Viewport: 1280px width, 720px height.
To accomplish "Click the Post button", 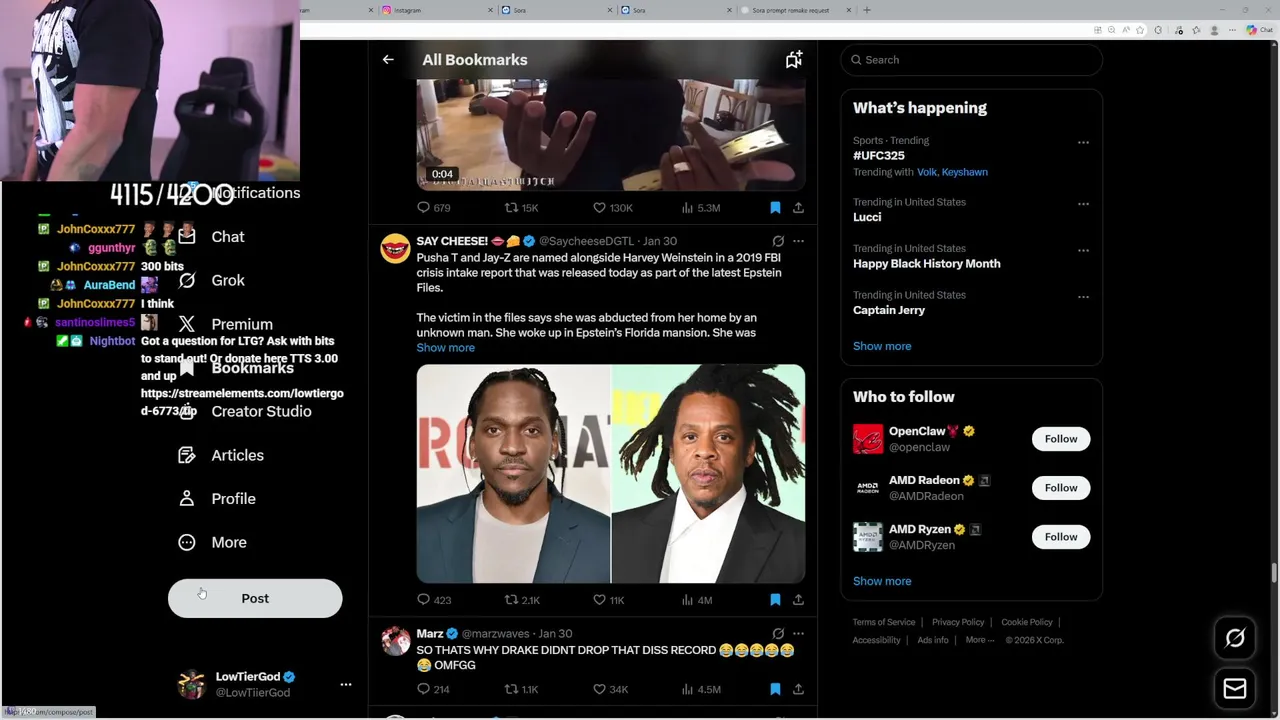I will tap(255, 598).
